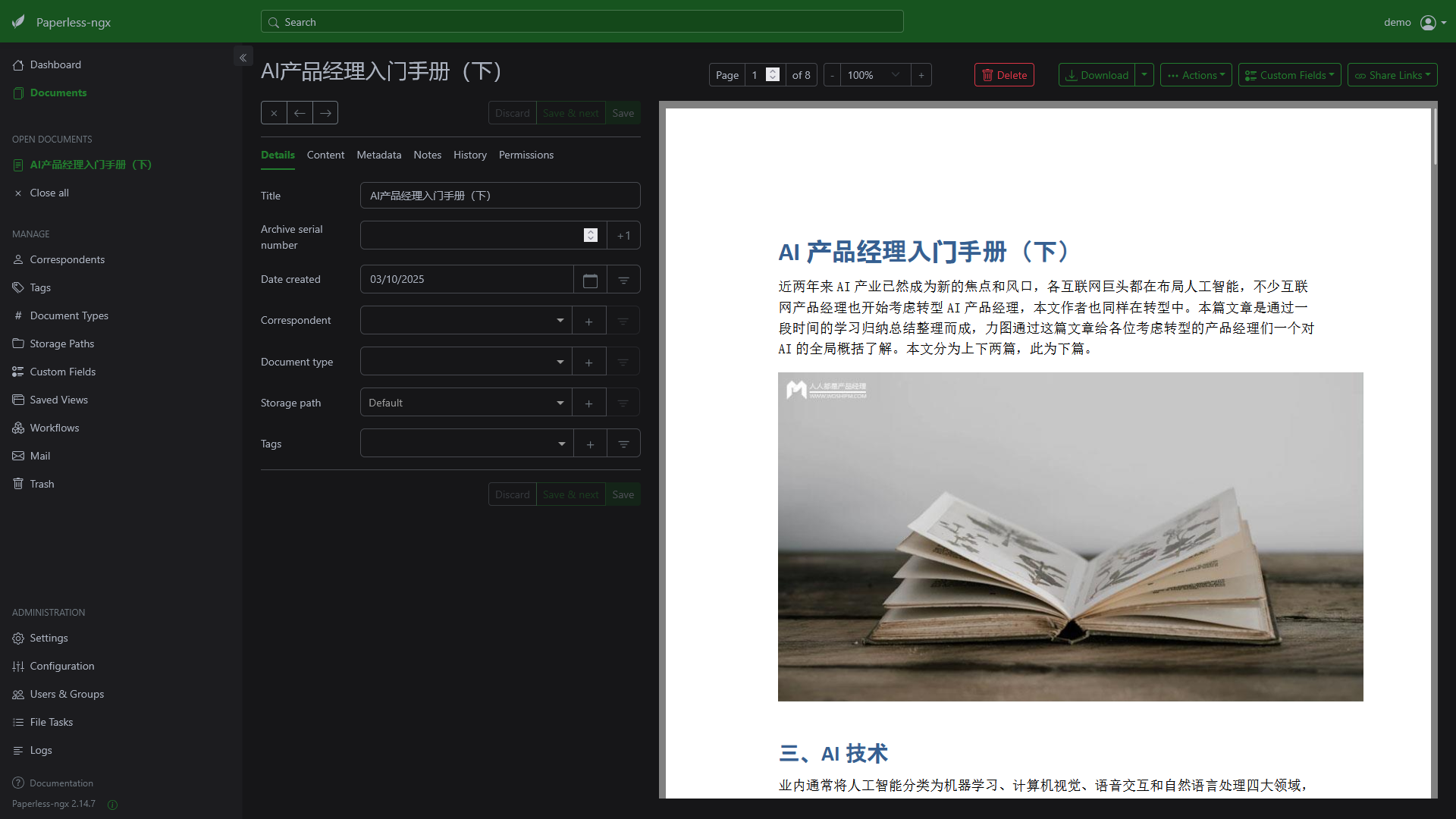Open the Share Links dropdown
This screenshot has height=819, width=1456.
tap(1392, 75)
